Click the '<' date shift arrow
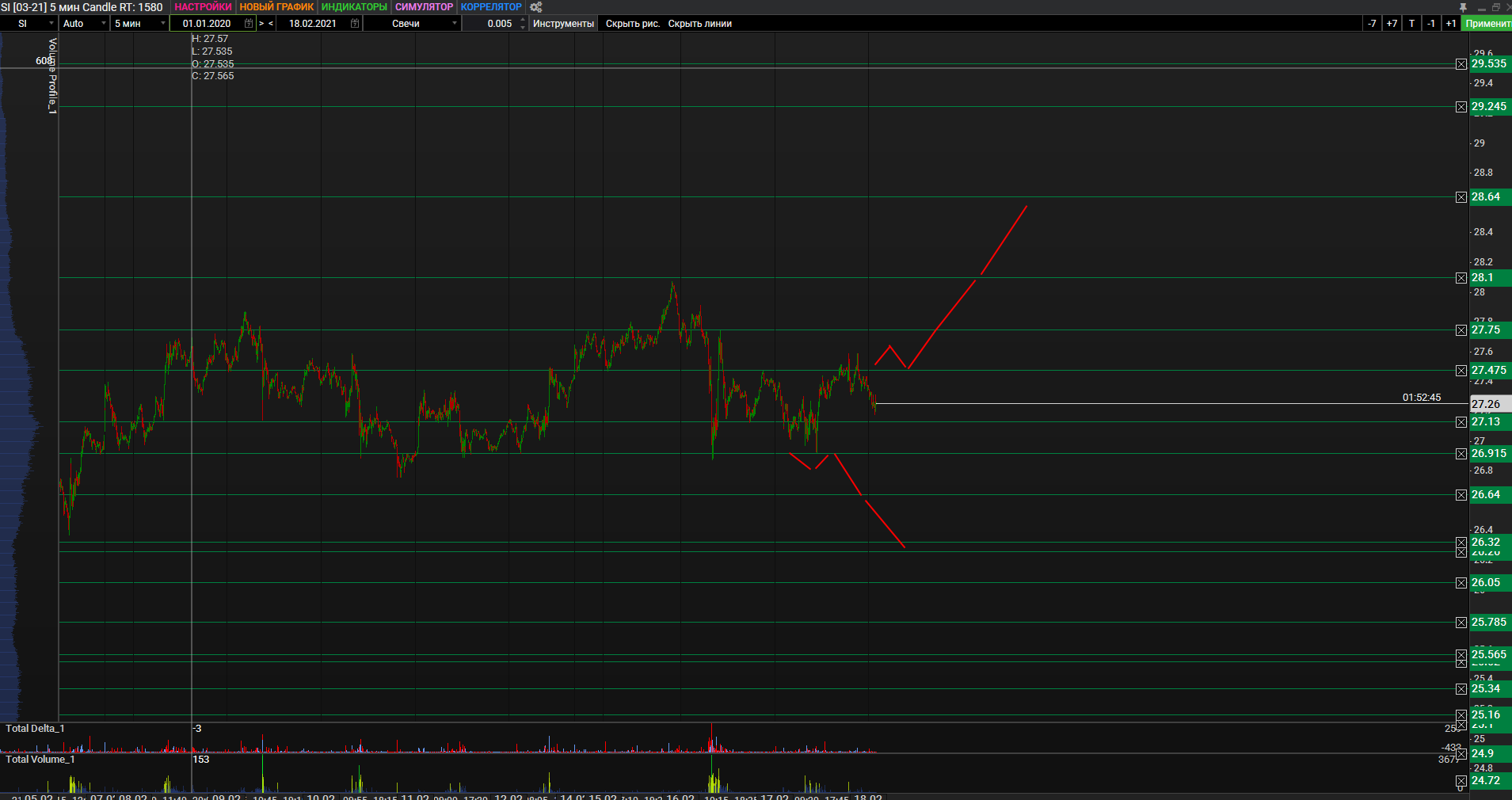1512x800 pixels. 271,24
